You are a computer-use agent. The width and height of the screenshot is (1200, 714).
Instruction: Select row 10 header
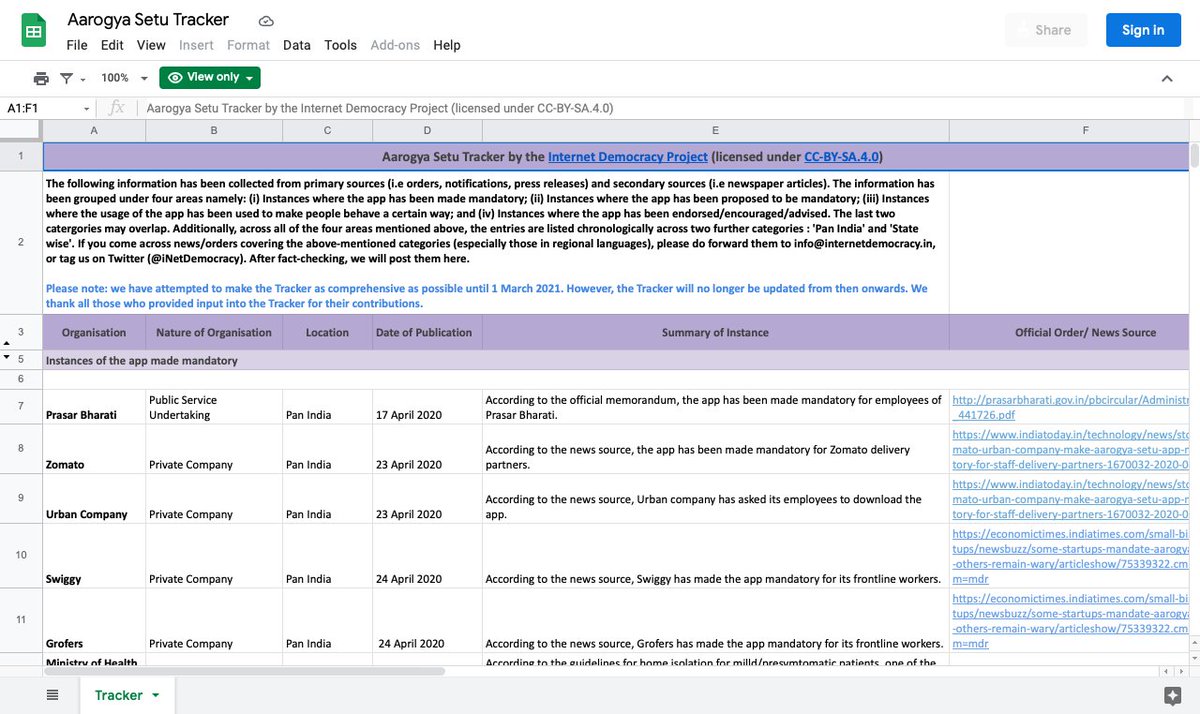[21, 555]
